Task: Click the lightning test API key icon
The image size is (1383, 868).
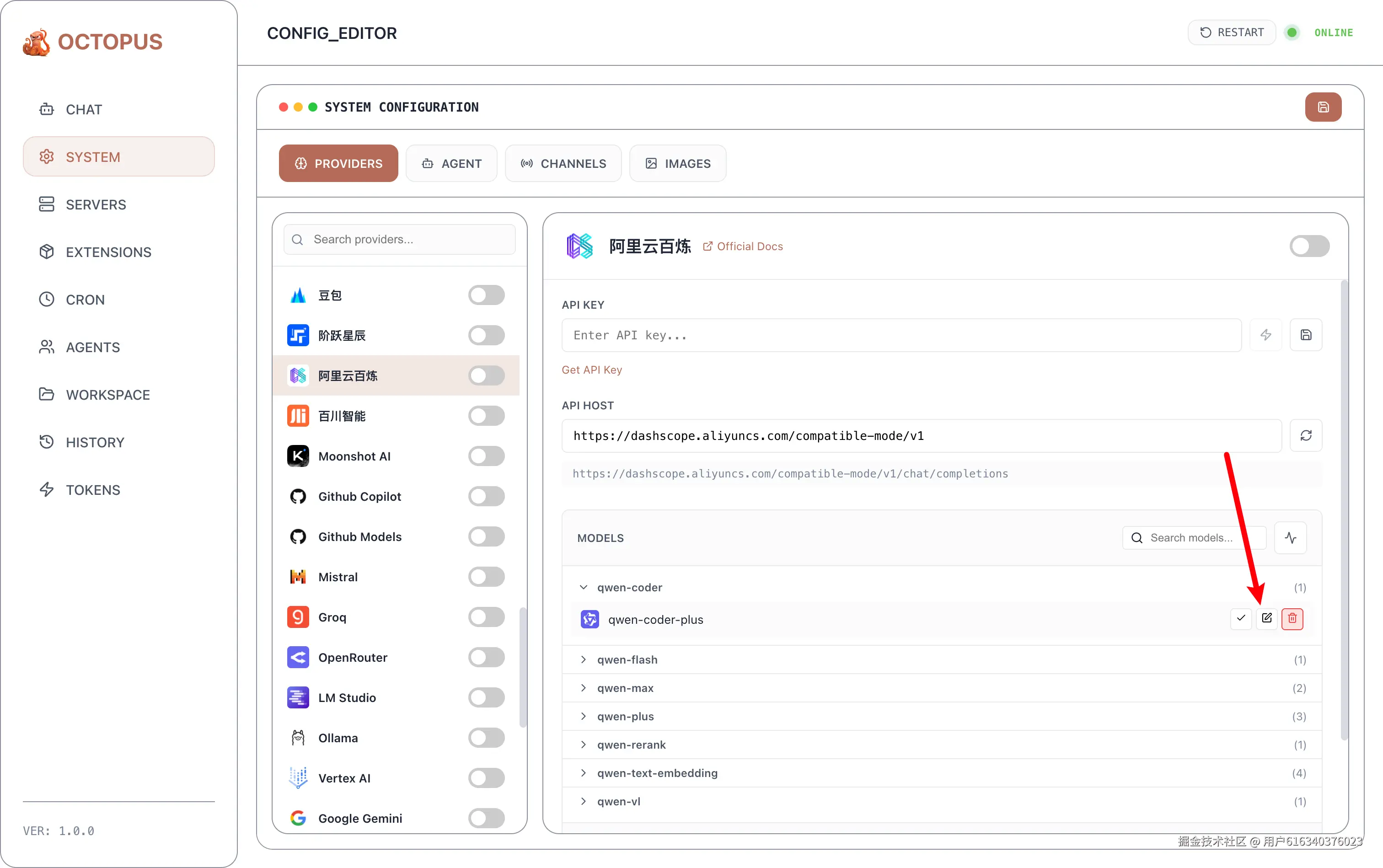Action: (1265, 335)
